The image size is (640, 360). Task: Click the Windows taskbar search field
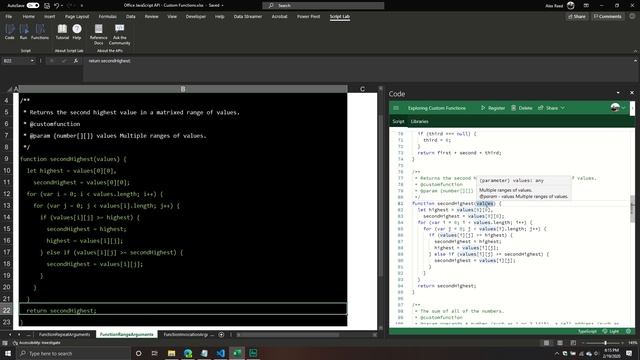pyautogui.click(x=73, y=353)
